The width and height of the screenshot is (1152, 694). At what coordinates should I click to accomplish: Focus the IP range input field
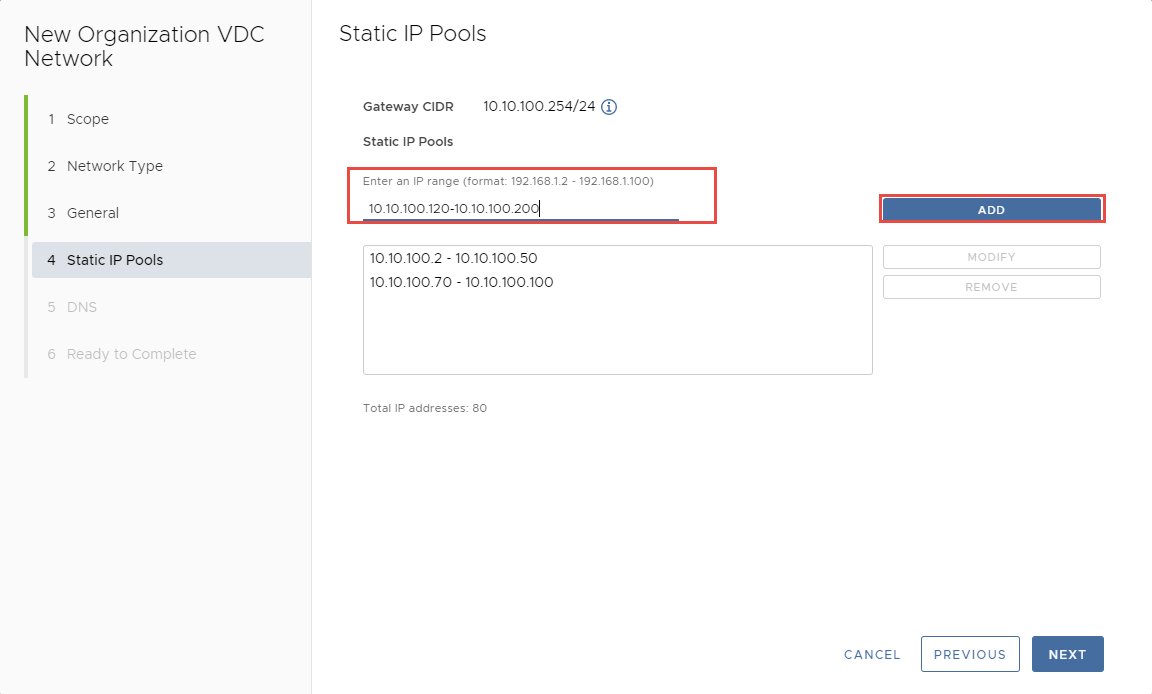pyautogui.click(x=520, y=209)
